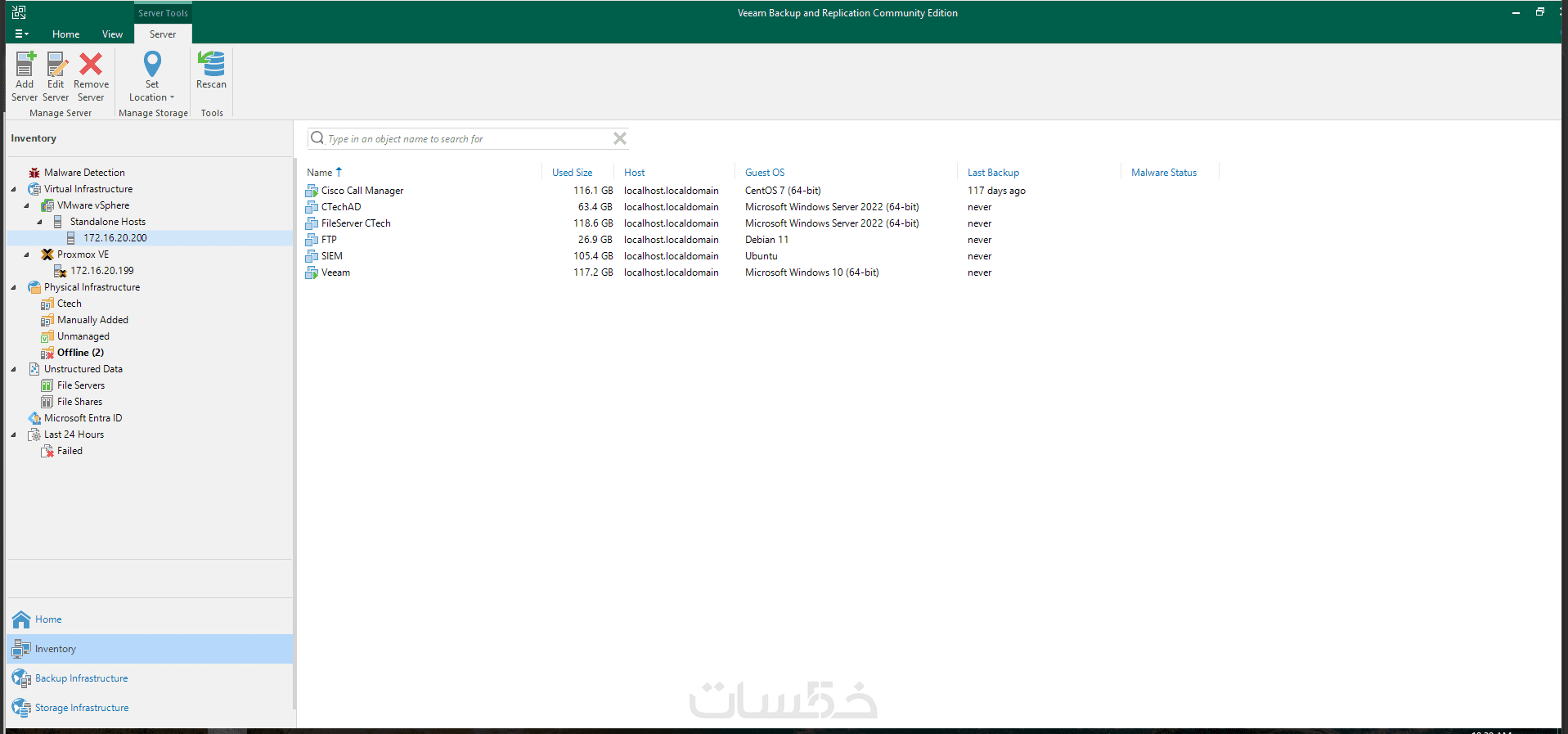This screenshot has height=734, width=1568.
Task: Select the Veeam VM row
Action: point(761,272)
